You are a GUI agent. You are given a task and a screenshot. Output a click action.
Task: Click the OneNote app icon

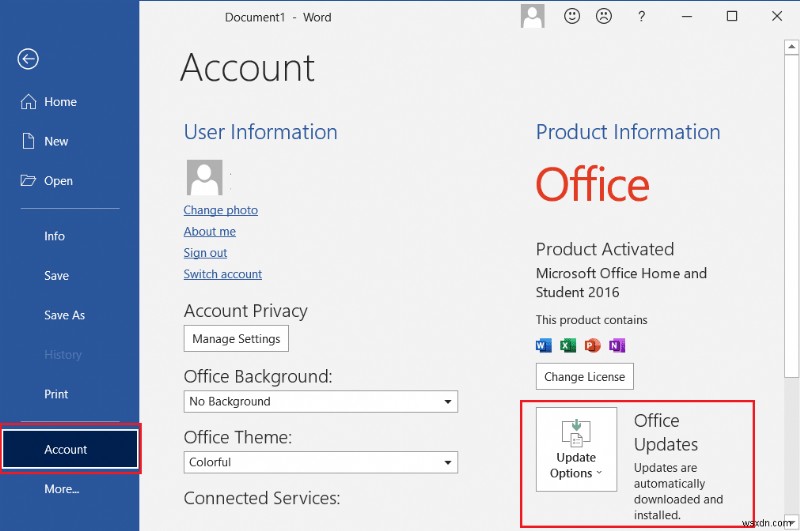616,345
